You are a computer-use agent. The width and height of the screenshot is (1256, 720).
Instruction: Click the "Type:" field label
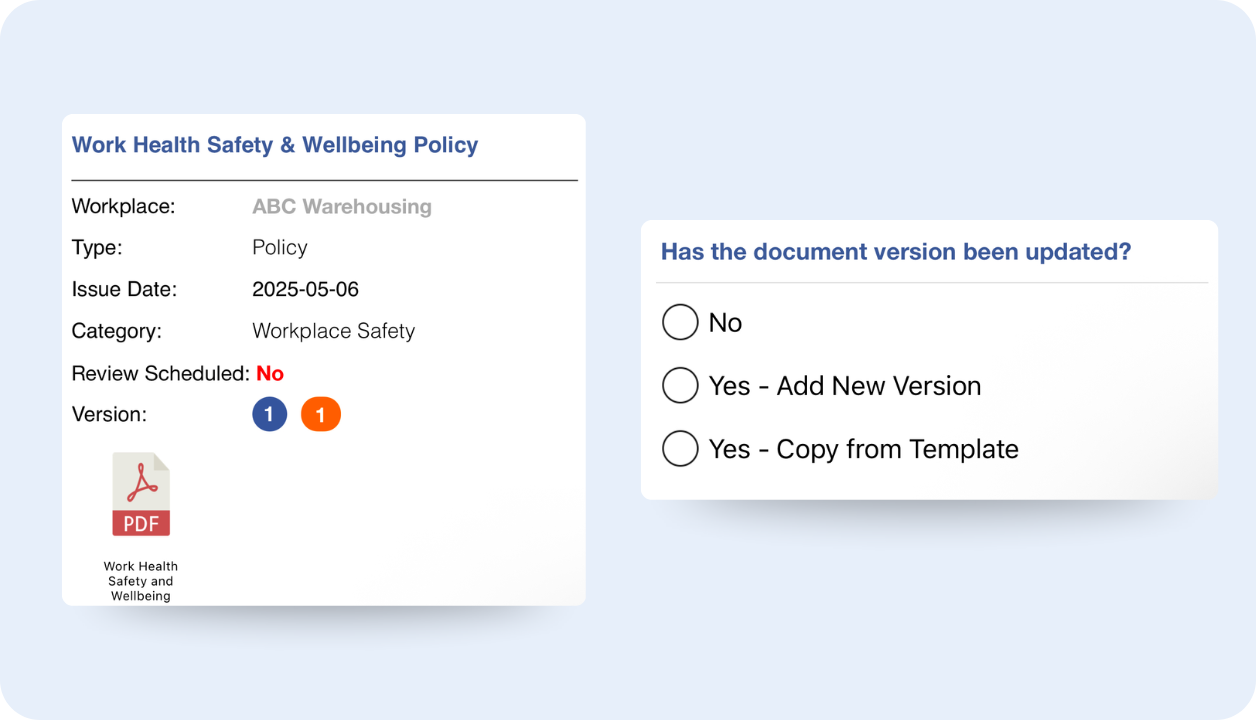[97, 248]
